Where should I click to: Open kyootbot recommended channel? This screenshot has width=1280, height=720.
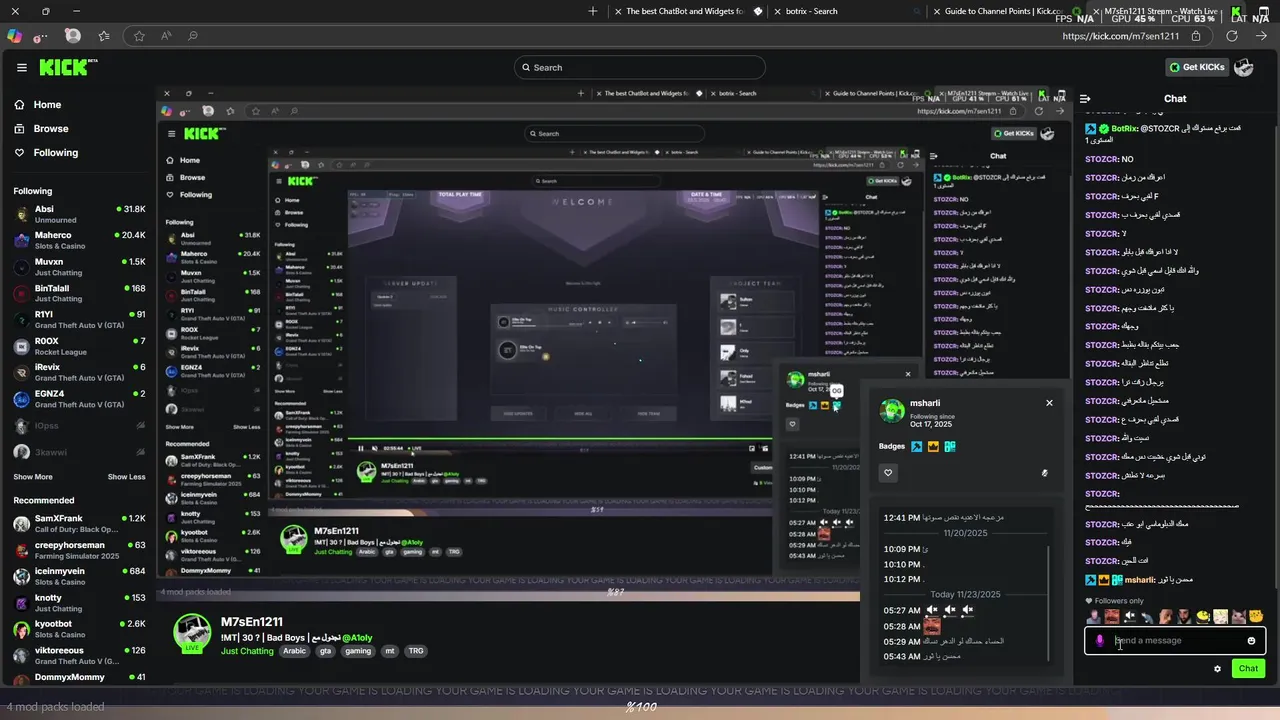(78, 629)
